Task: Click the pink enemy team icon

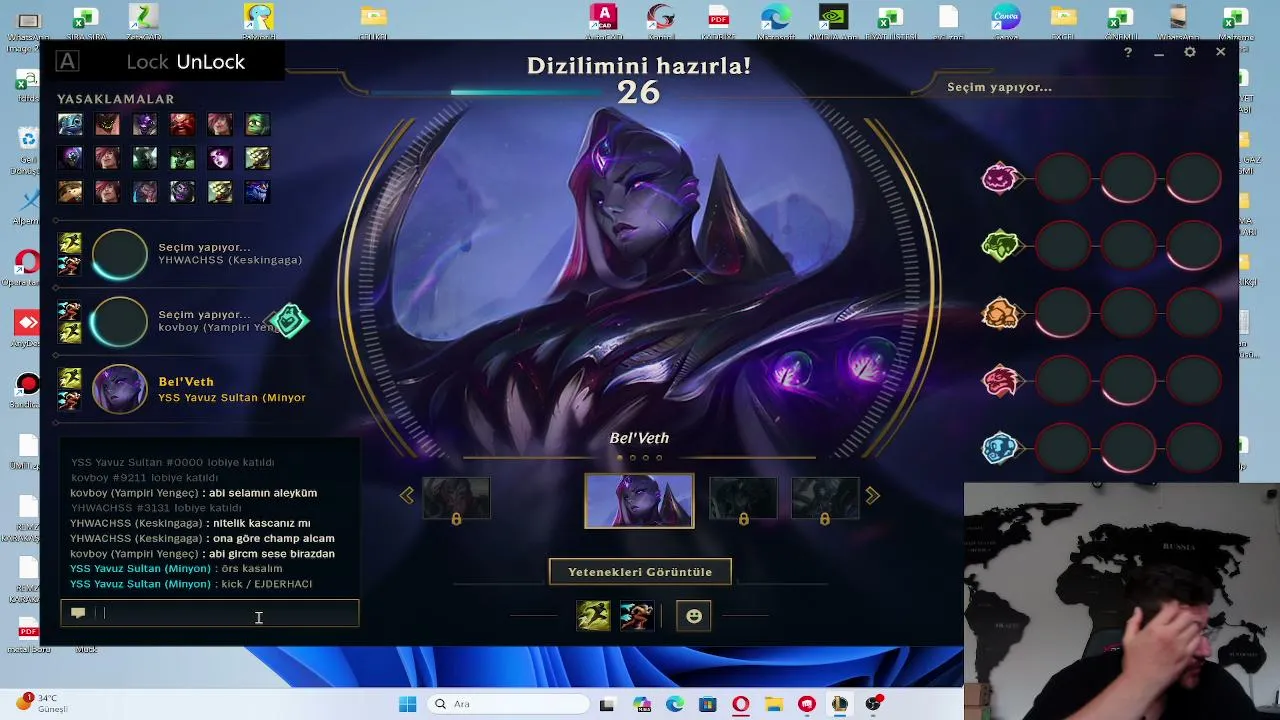Action: [1000, 178]
